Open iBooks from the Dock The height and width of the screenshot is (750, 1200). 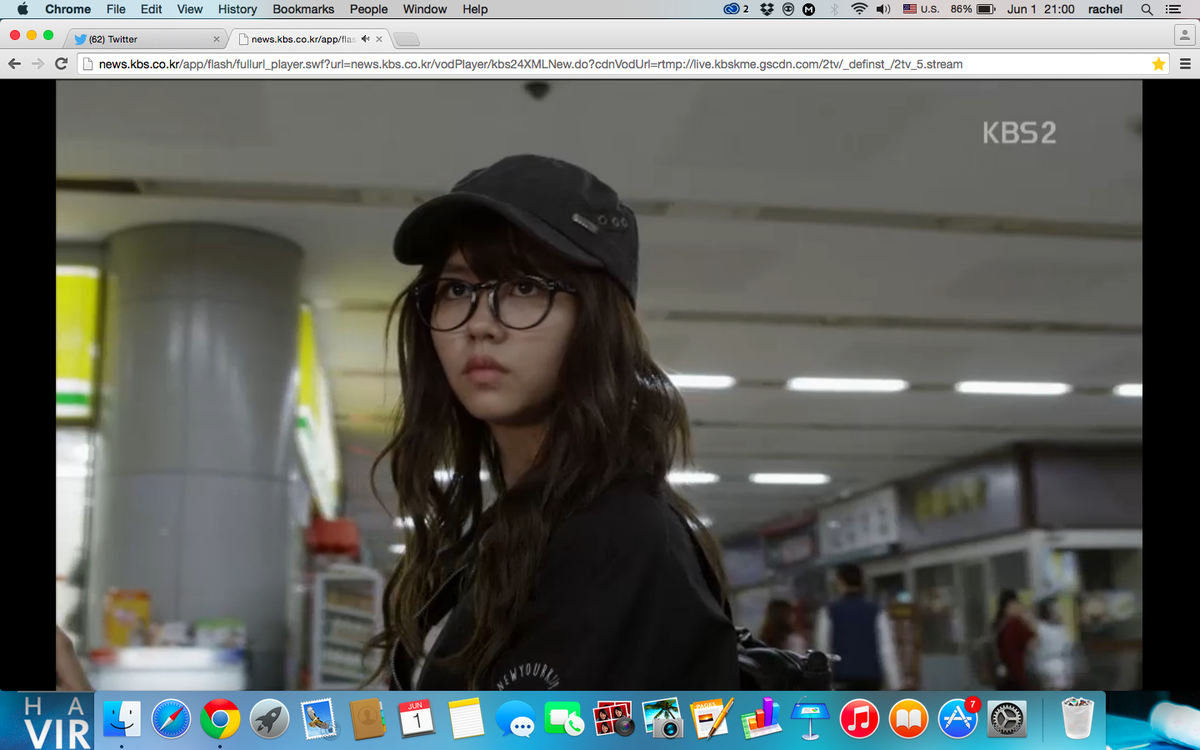click(x=908, y=718)
